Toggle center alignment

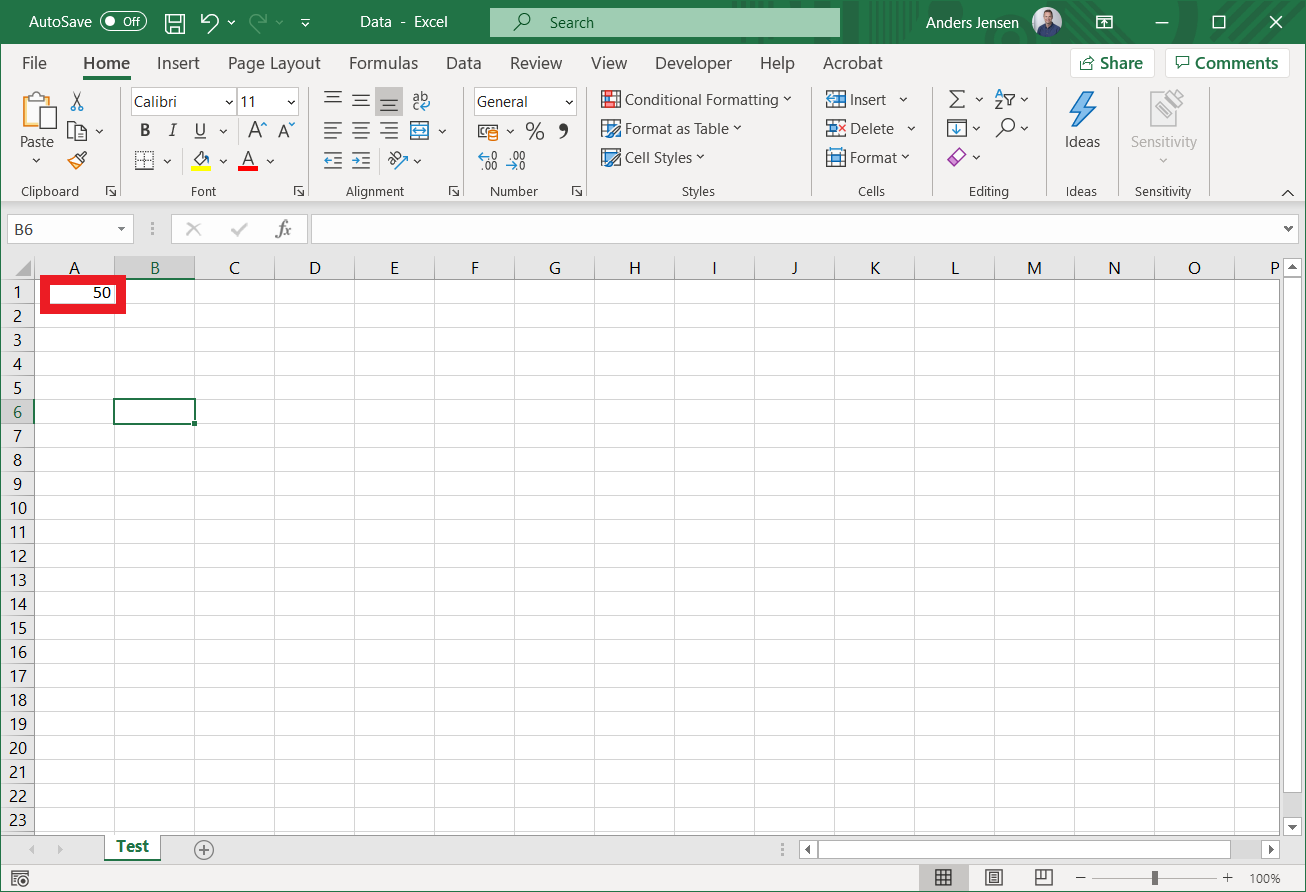[x=360, y=130]
